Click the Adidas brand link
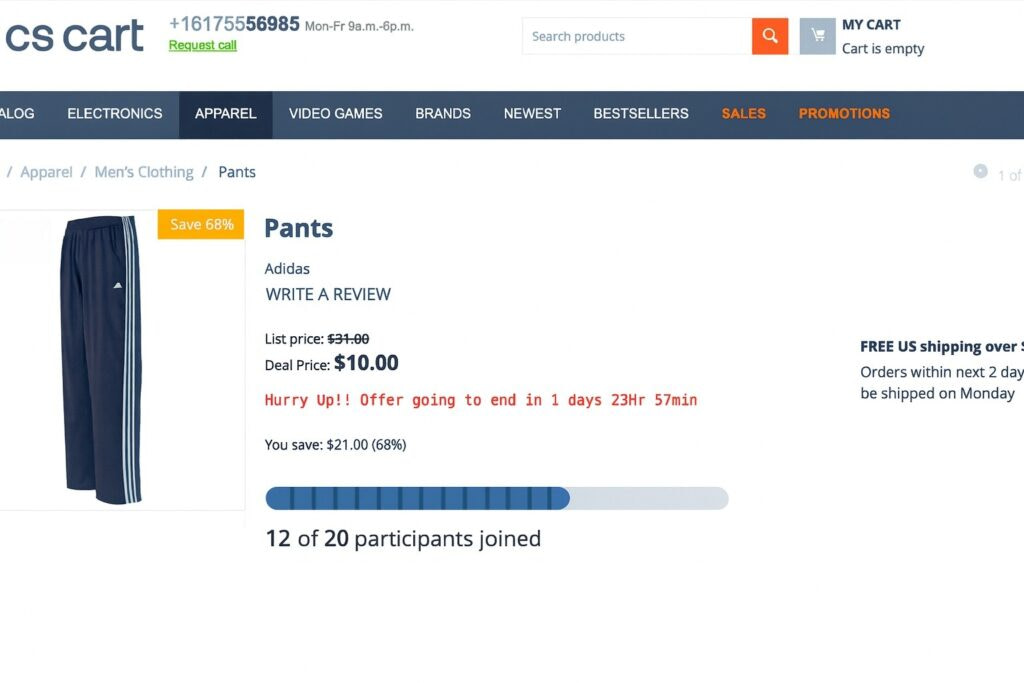The width and height of the screenshot is (1024, 683). click(x=287, y=269)
